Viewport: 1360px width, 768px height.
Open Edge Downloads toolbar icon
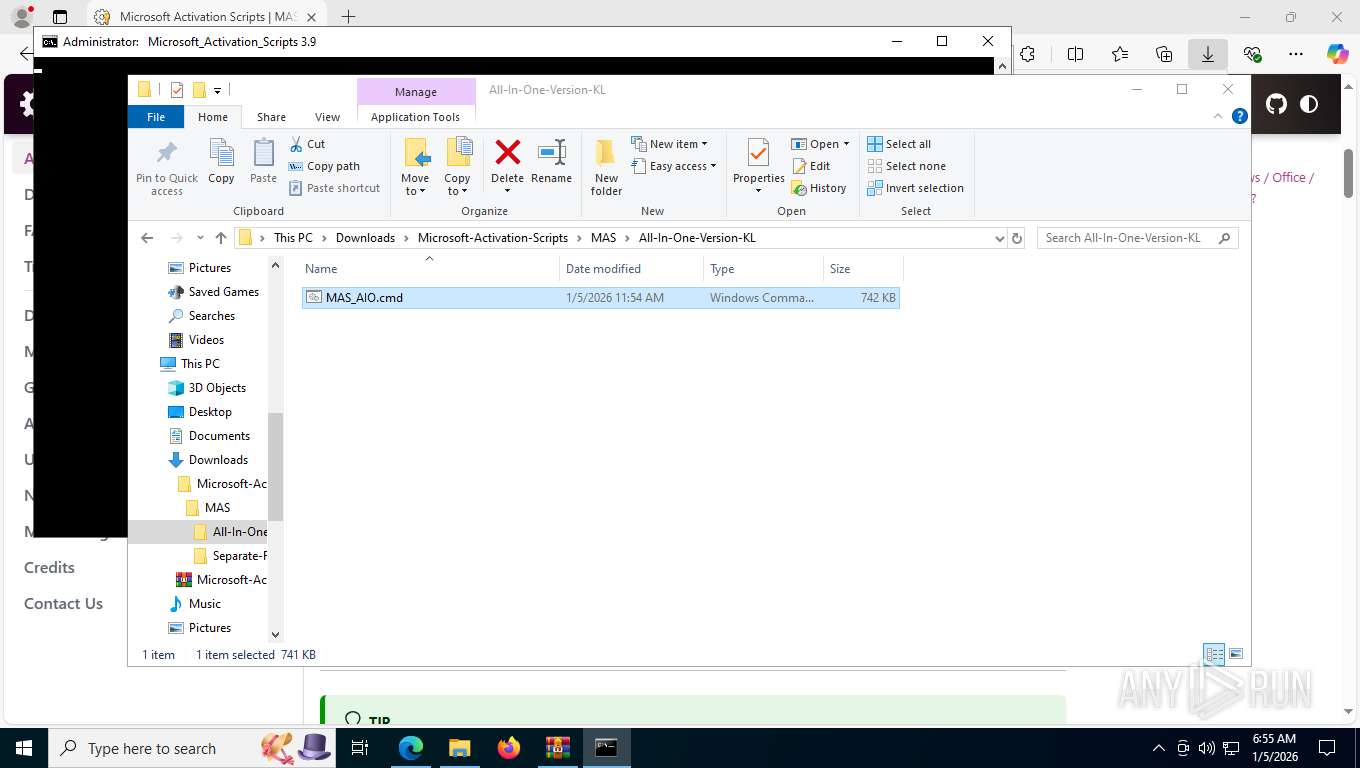click(1208, 54)
